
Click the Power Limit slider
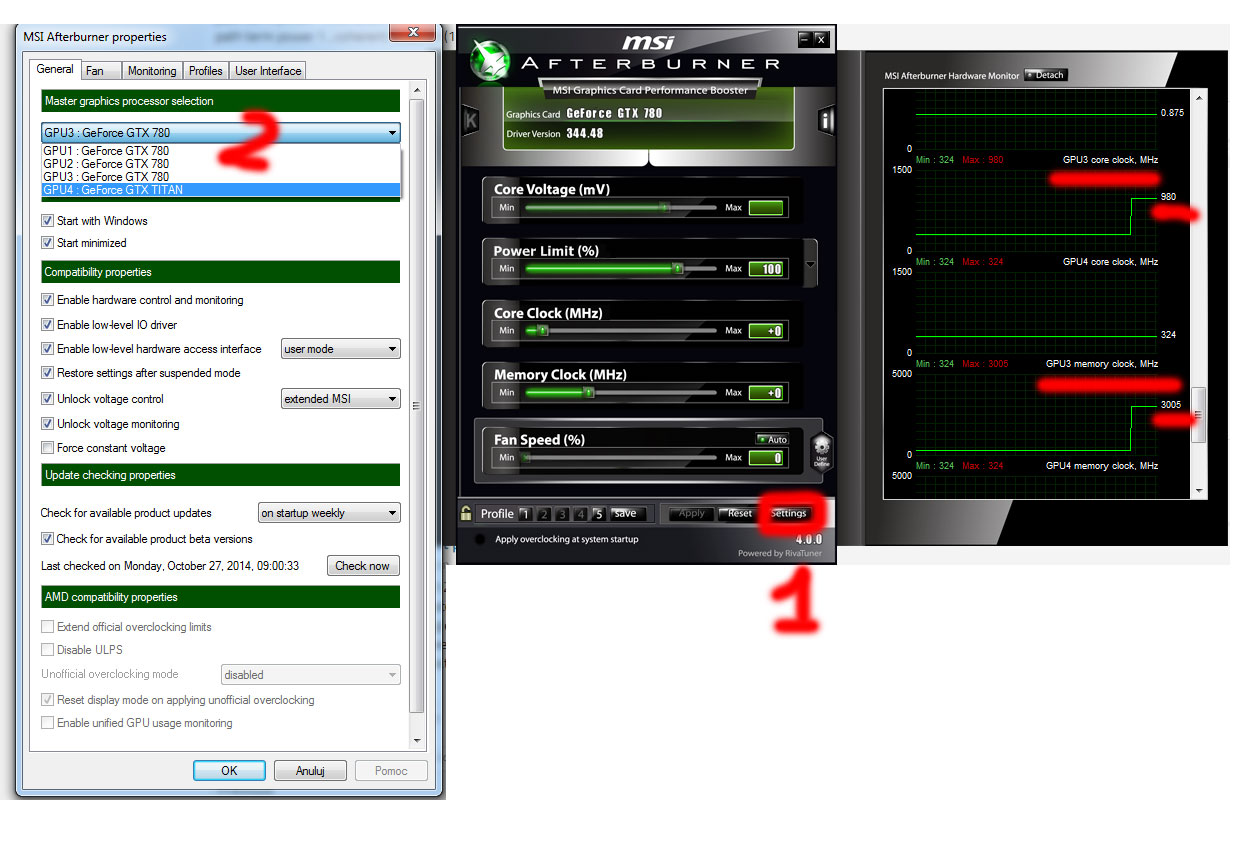(x=621, y=268)
